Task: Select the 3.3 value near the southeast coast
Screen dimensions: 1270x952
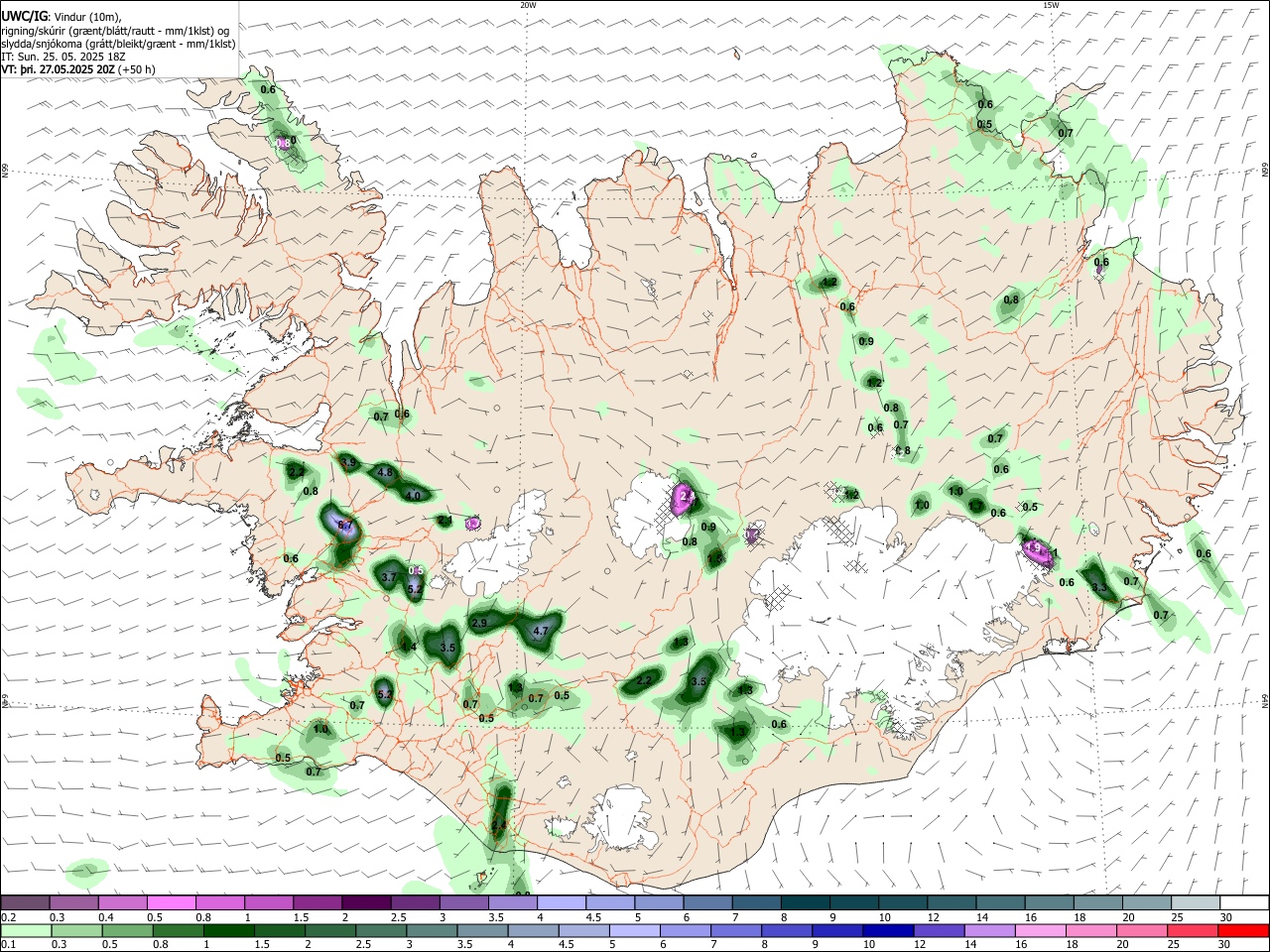Action: (x=1099, y=587)
